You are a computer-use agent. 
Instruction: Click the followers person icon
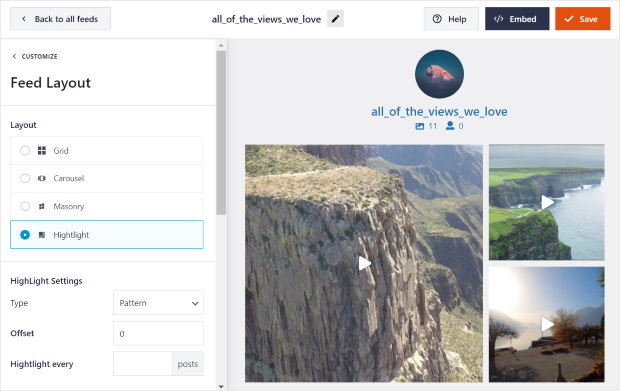[x=450, y=126]
